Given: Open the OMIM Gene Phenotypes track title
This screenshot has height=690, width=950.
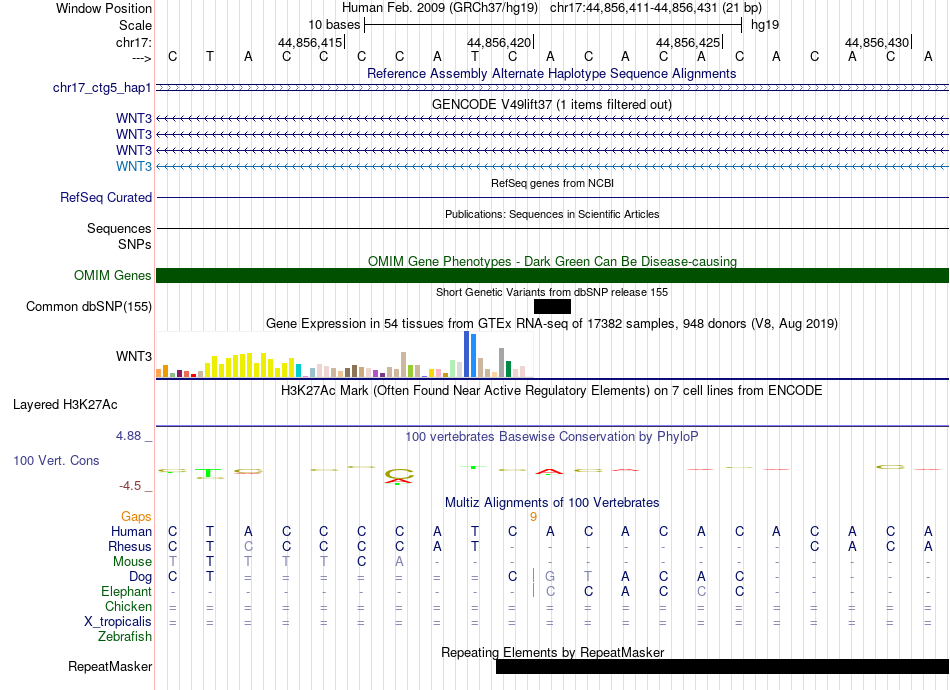Looking at the screenshot, I should pyautogui.click(x=552, y=262).
